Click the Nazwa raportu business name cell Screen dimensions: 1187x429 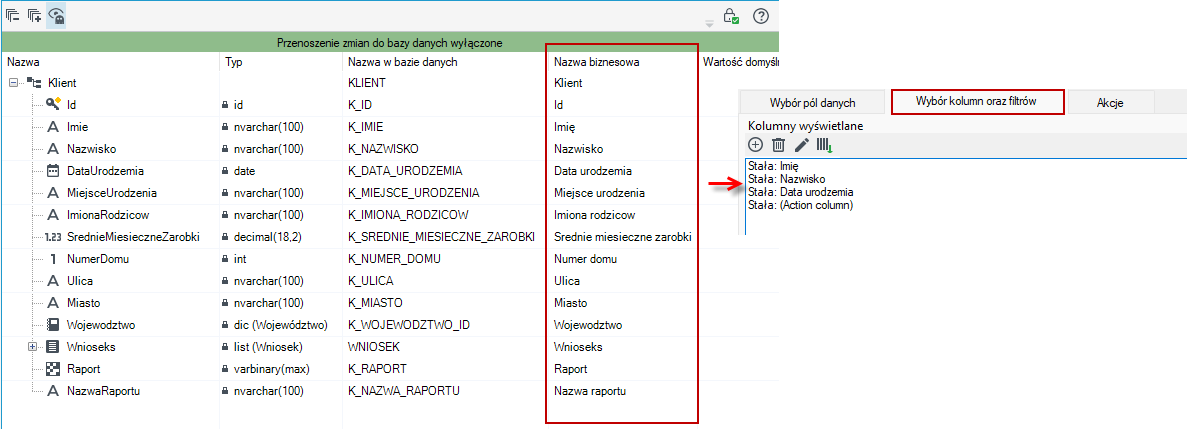(591, 391)
